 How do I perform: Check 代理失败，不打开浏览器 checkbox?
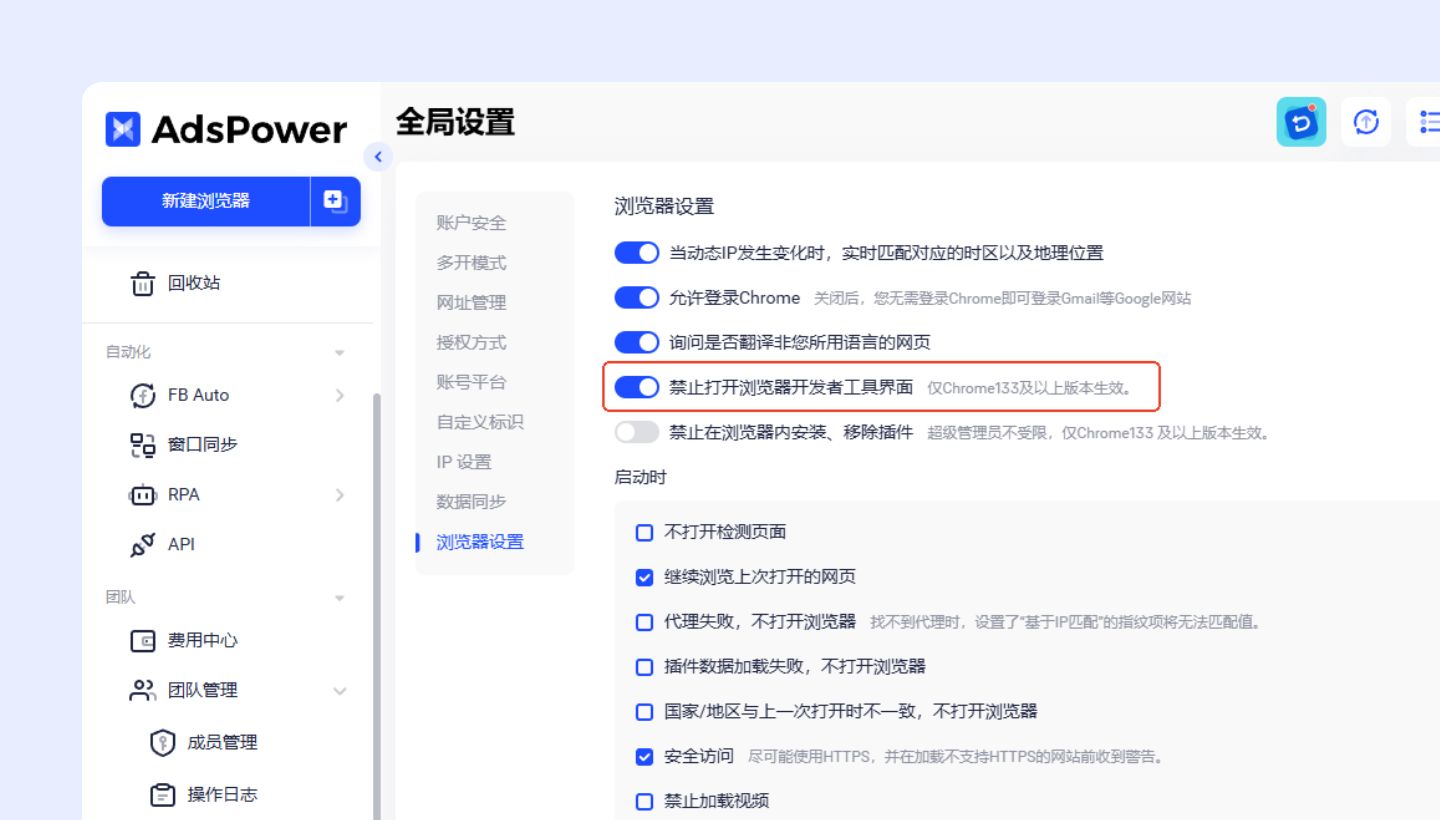pyautogui.click(x=645, y=622)
